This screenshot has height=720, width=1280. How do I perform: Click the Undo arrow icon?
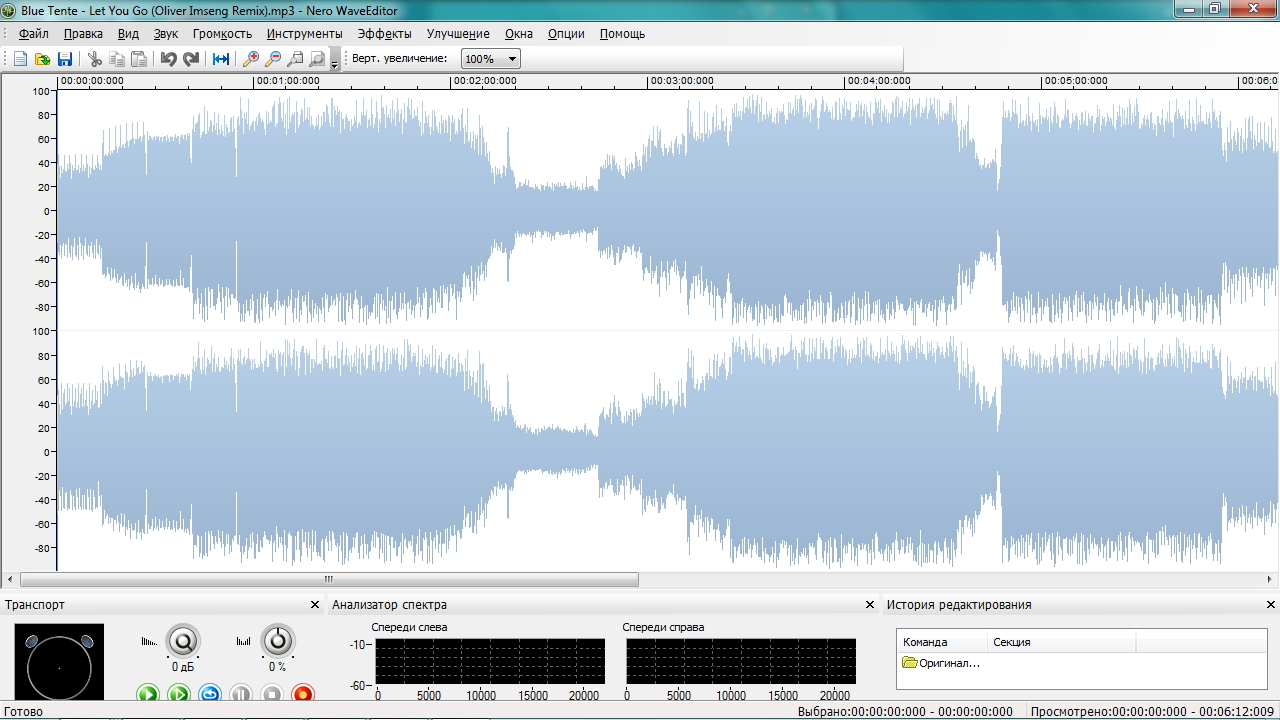(x=168, y=59)
